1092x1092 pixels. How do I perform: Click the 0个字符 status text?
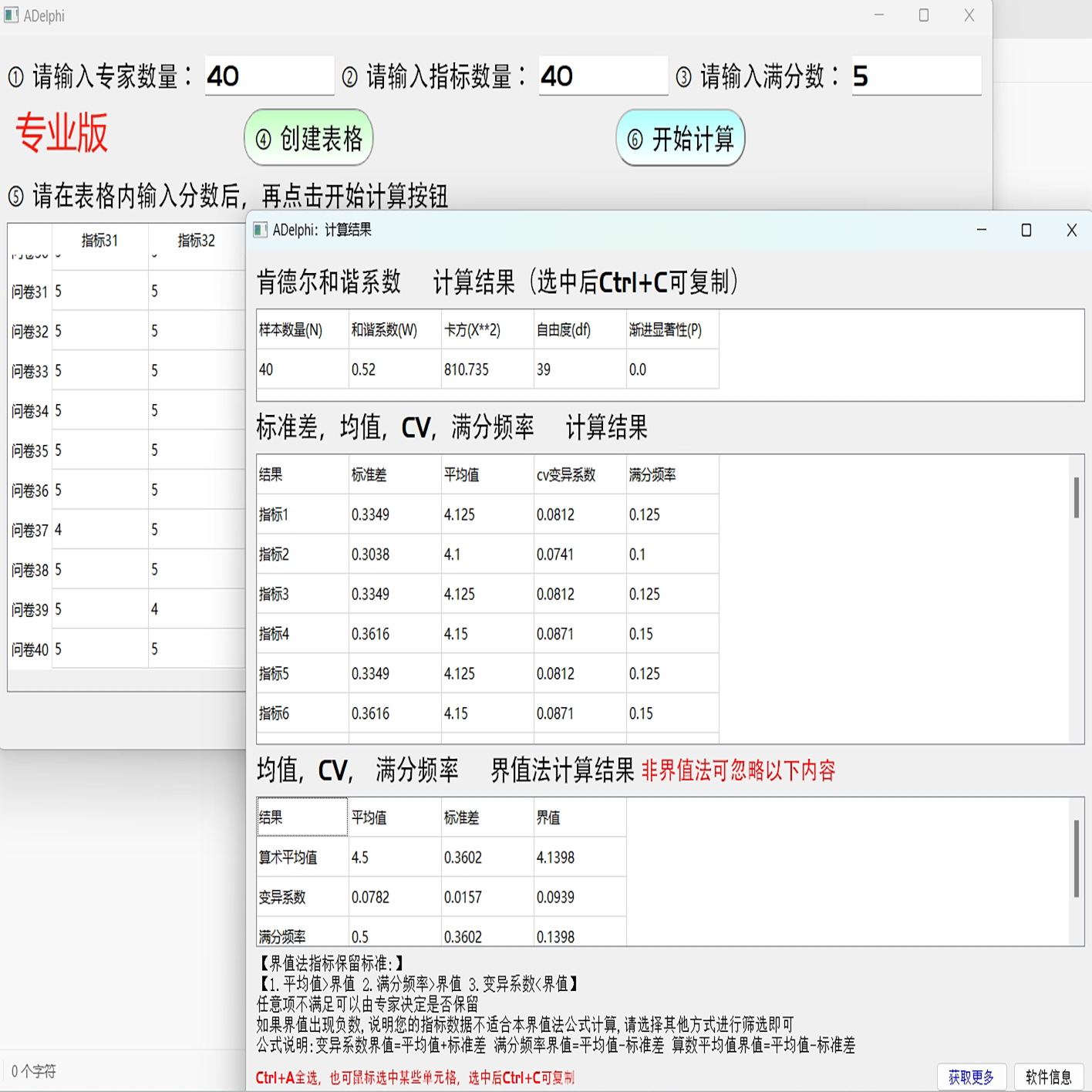pyautogui.click(x=34, y=1071)
